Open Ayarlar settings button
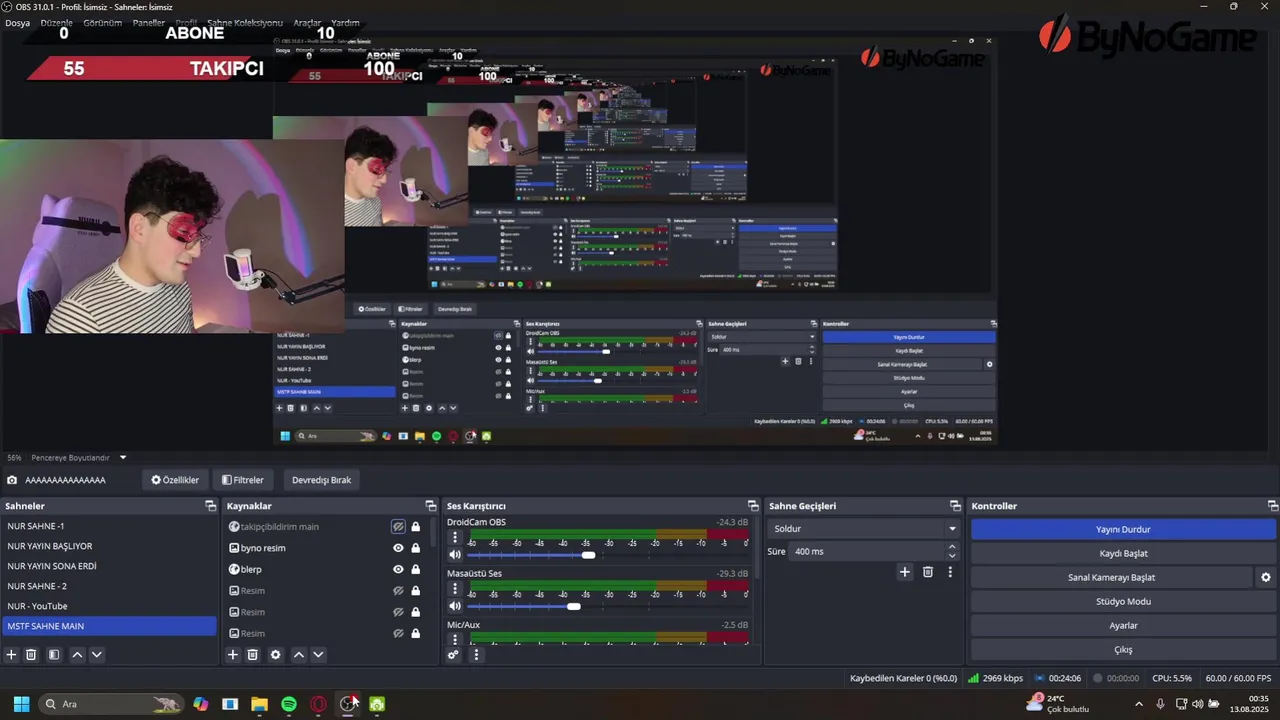The width and height of the screenshot is (1280, 720). 1123,625
